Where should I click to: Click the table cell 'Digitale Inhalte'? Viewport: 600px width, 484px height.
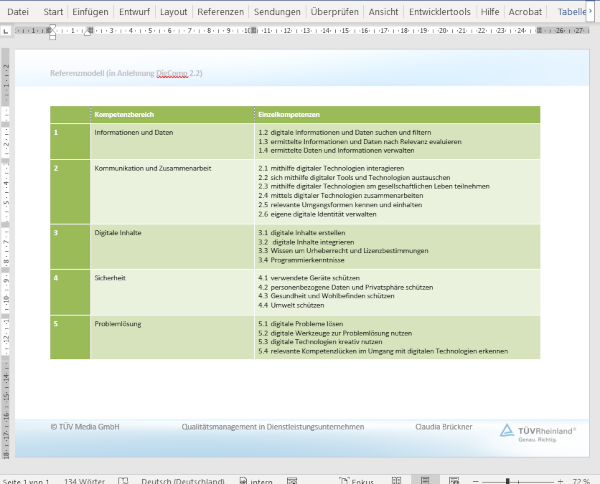pyautogui.click(x=119, y=232)
